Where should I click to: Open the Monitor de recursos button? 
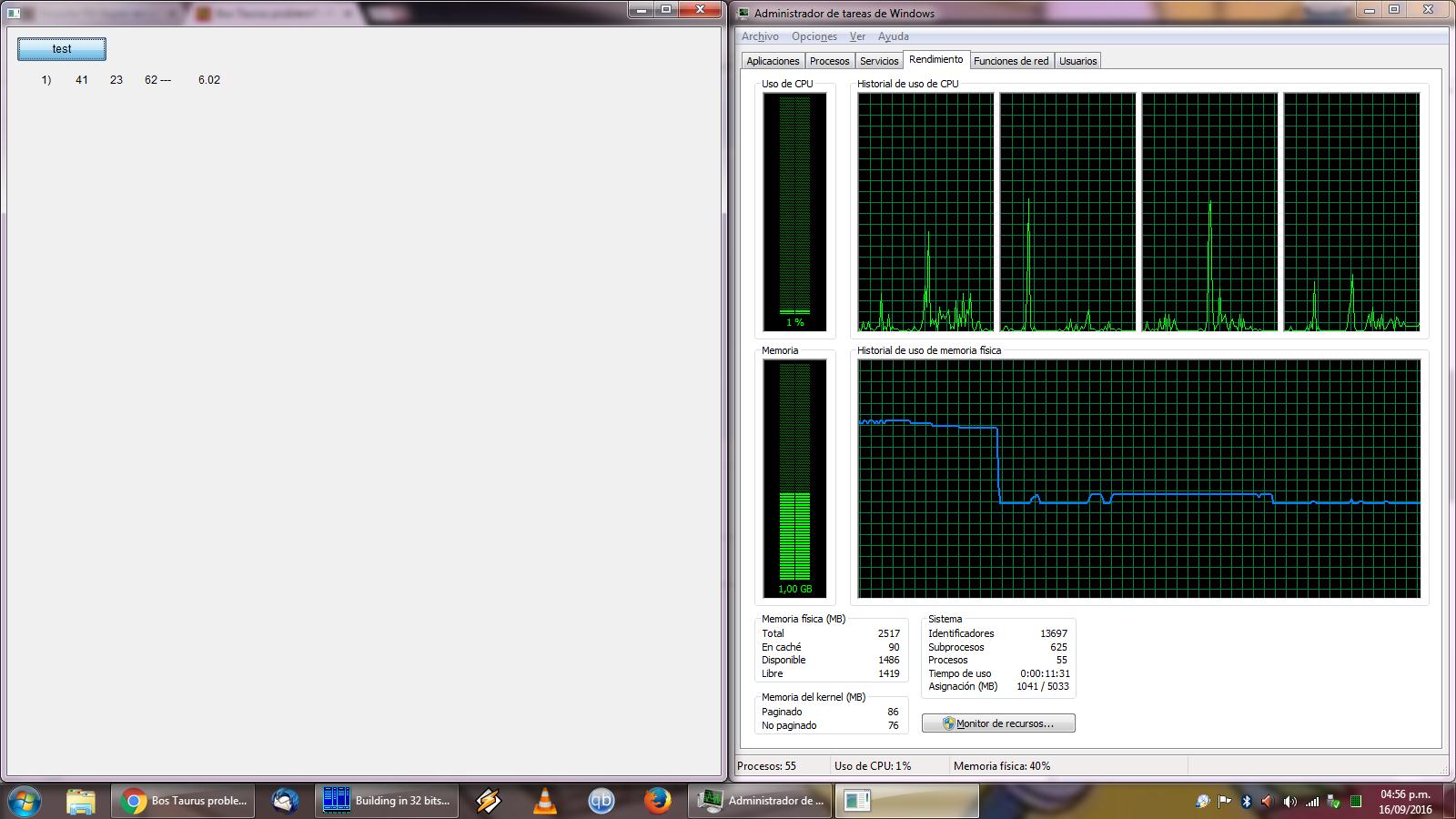(x=998, y=723)
